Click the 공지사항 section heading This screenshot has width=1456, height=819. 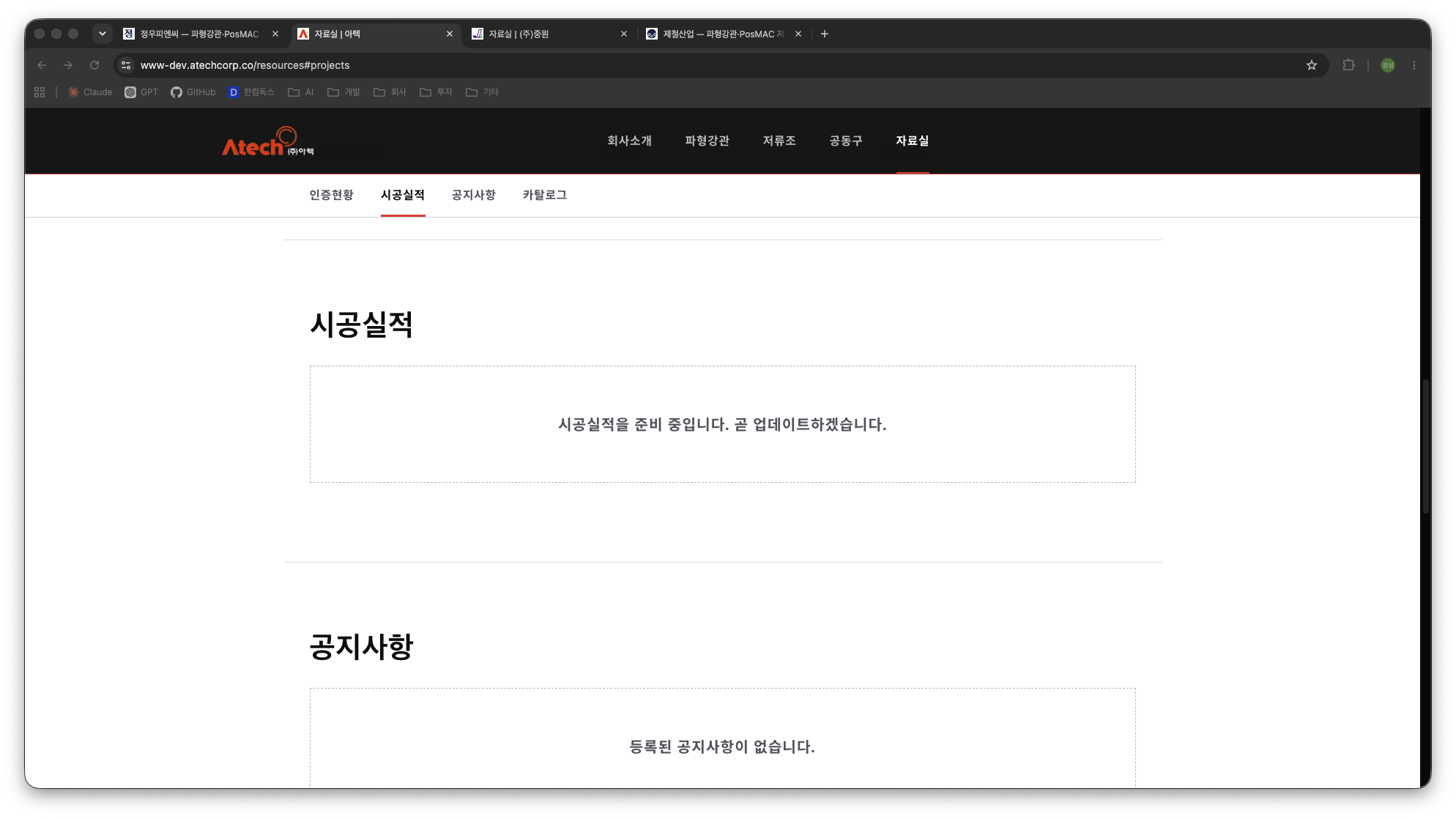[362, 647]
